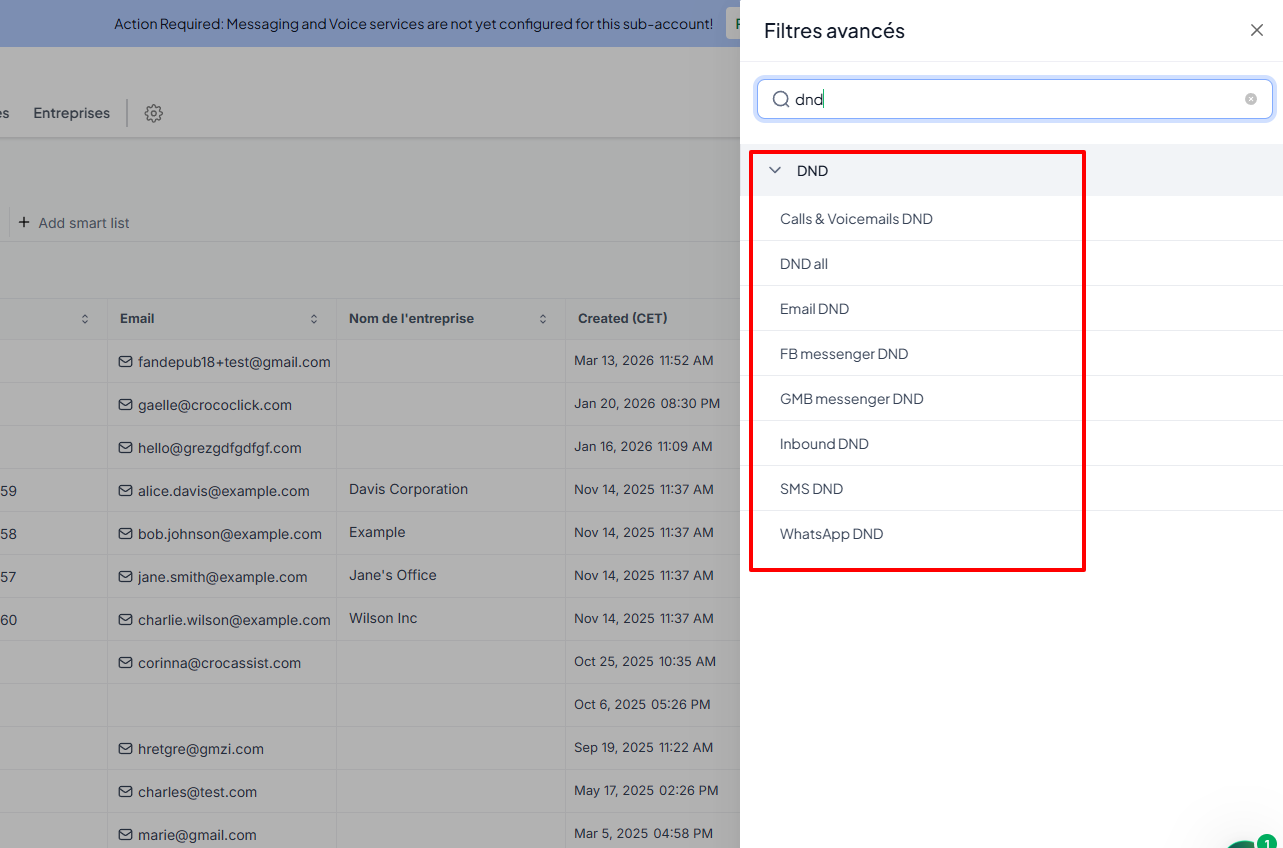Viewport: 1283px width, 848px height.
Task: Select Calls & Voicemails DND filter
Action: pyautogui.click(x=856, y=219)
